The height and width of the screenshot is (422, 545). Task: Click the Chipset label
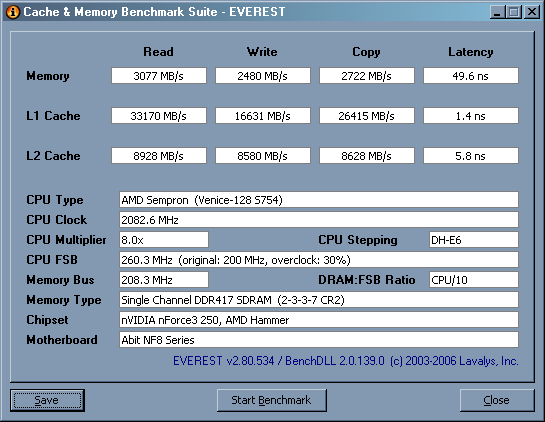pos(47,320)
